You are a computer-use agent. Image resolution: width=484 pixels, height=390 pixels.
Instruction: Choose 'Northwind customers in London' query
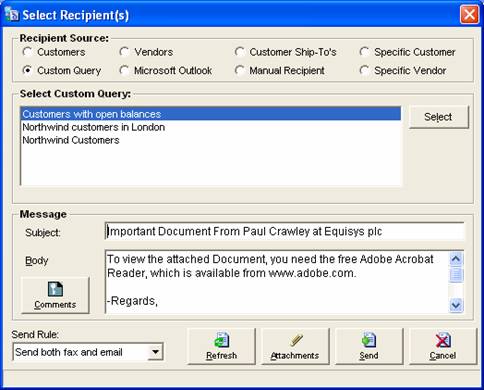211,127
